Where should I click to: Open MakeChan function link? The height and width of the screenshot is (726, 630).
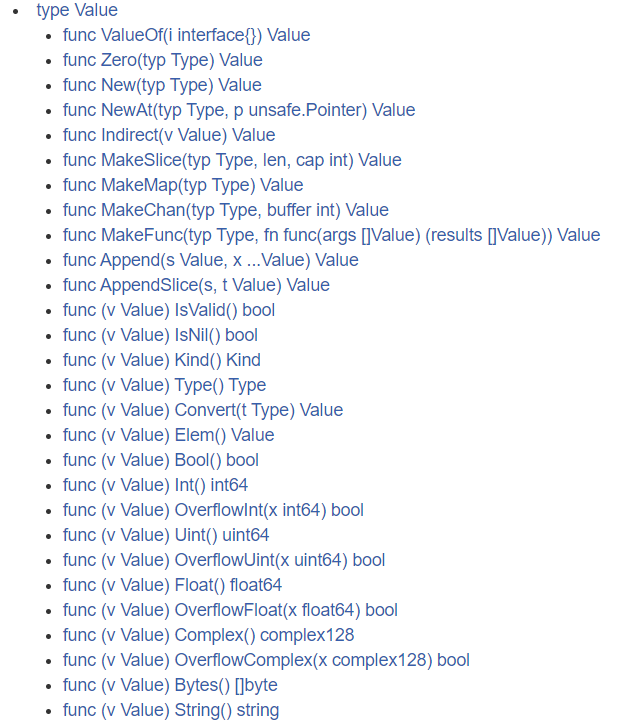(x=225, y=210)
